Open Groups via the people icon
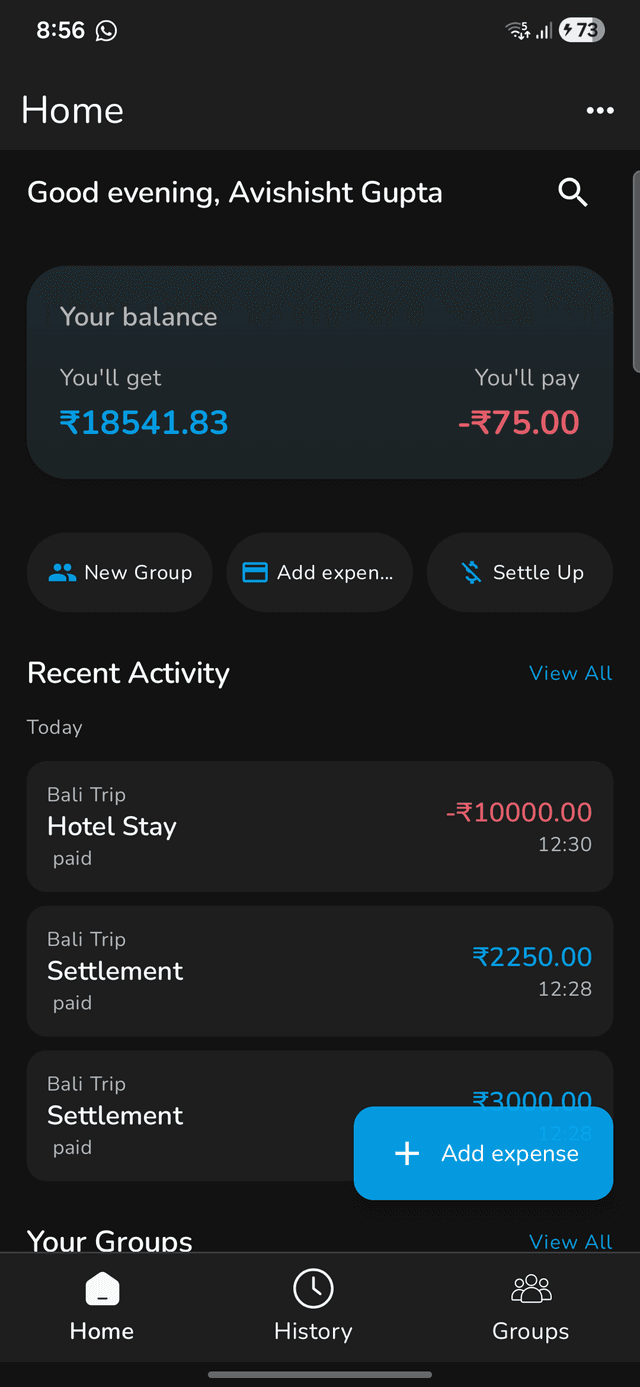The height and width of the screenshot is (1387, 640). [530, 1288]
